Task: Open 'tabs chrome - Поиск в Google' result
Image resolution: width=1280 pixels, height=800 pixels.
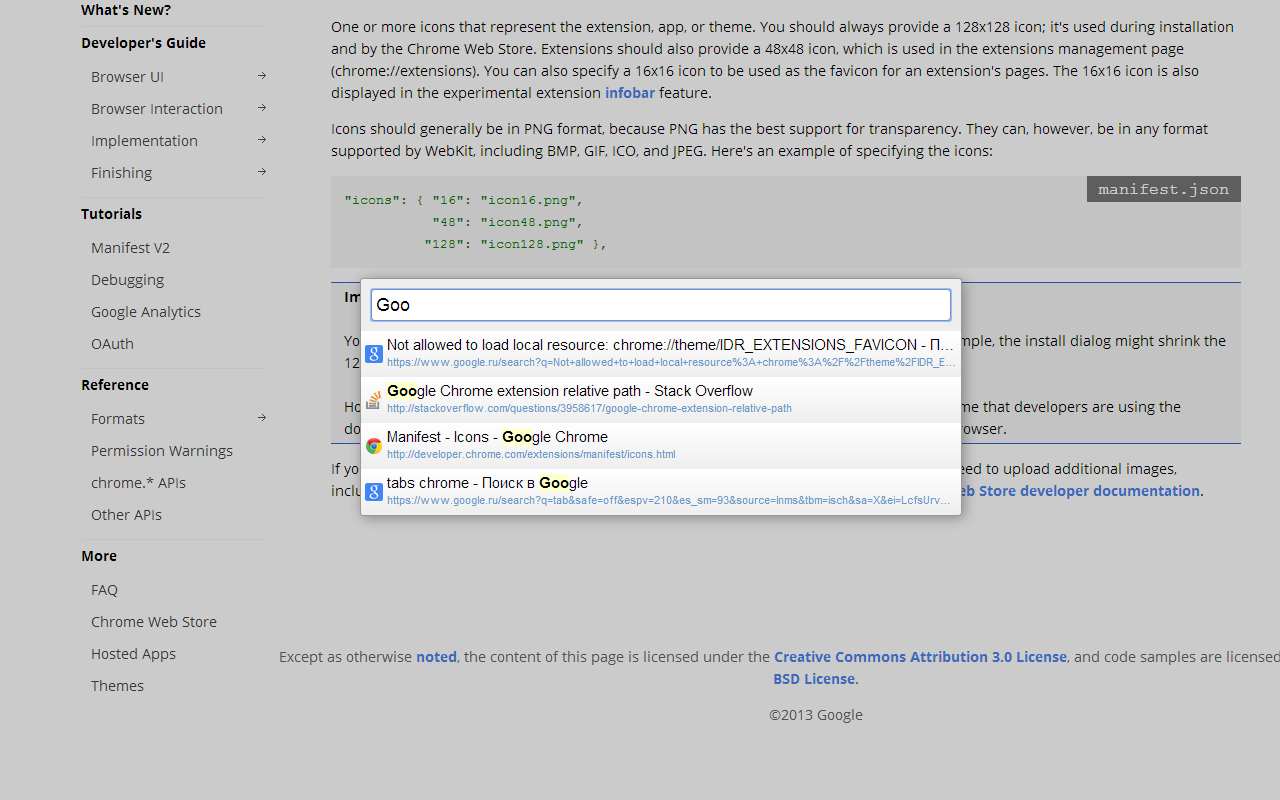Action: click(x=661, y=492)
